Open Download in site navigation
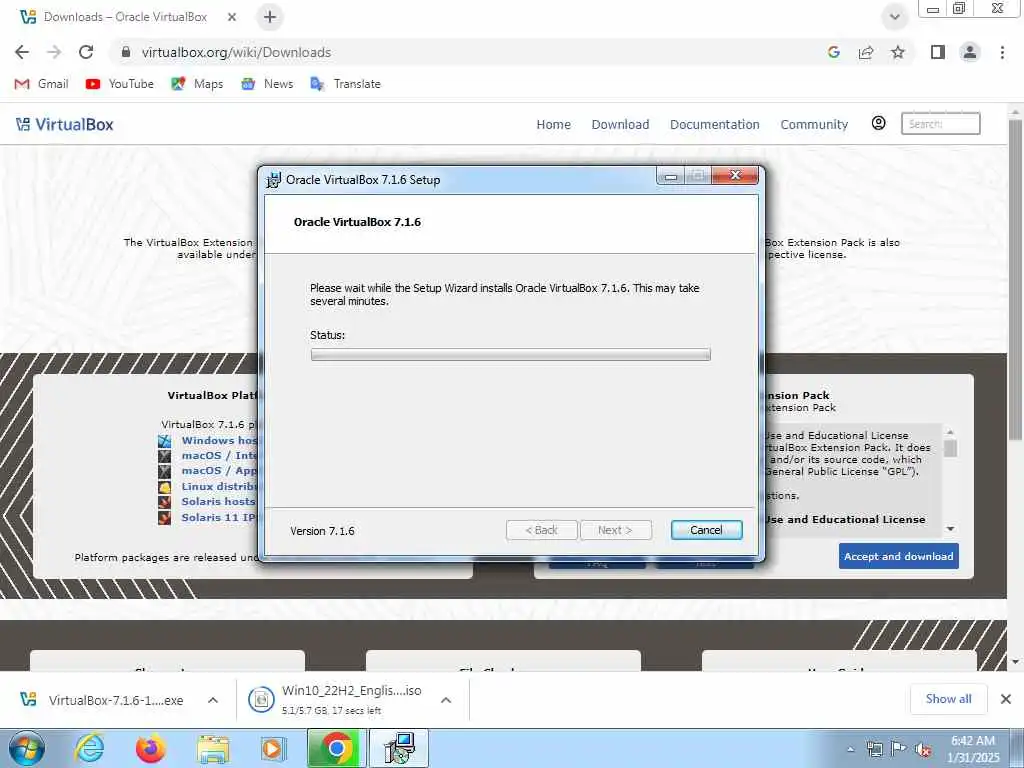 [x=620, y=124]
